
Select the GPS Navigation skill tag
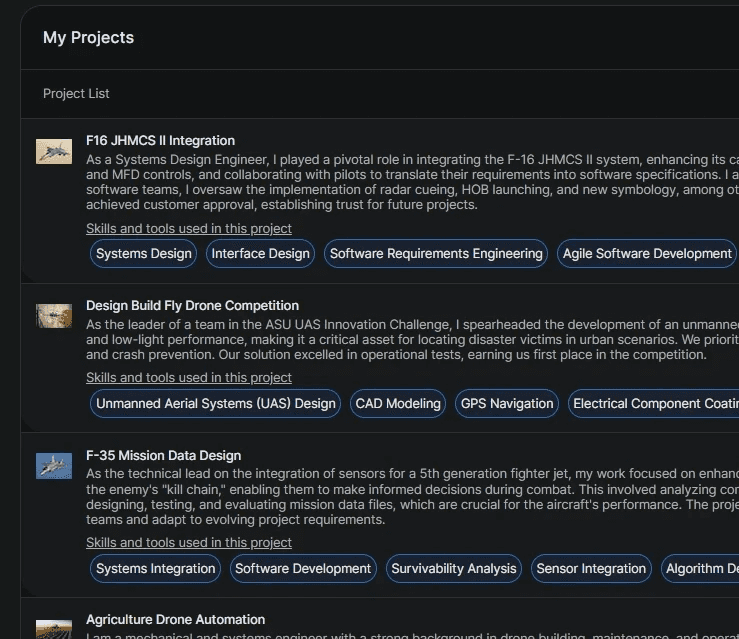[x=507, y=403]
